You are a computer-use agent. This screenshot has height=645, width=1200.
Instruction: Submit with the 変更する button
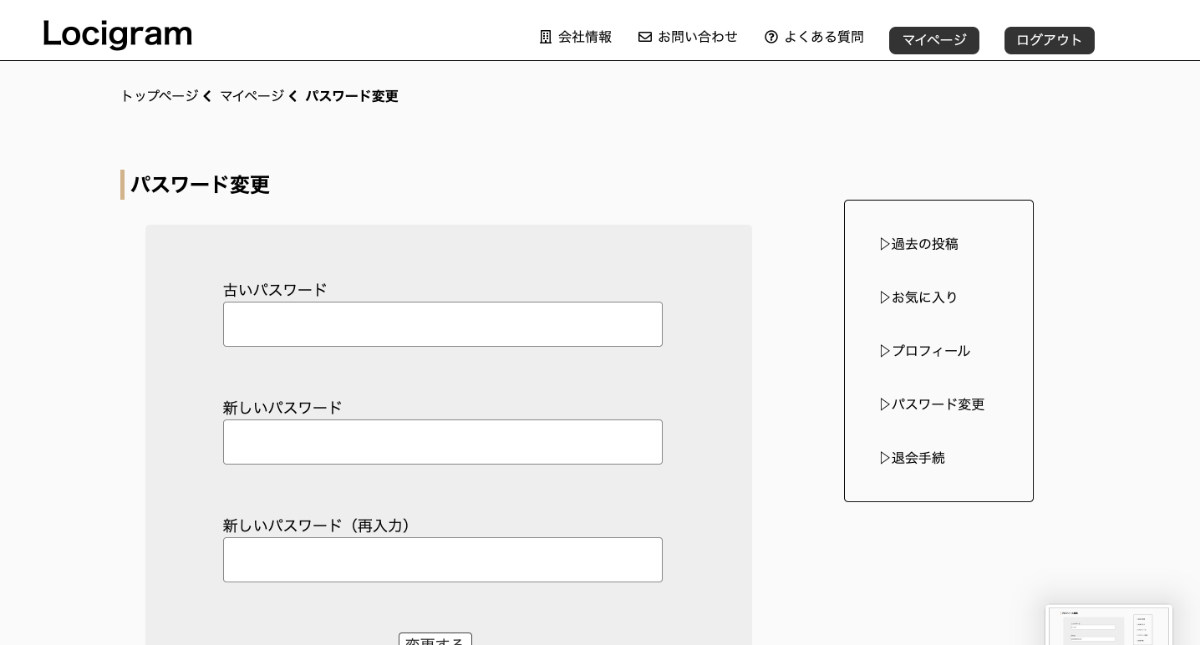435,640
